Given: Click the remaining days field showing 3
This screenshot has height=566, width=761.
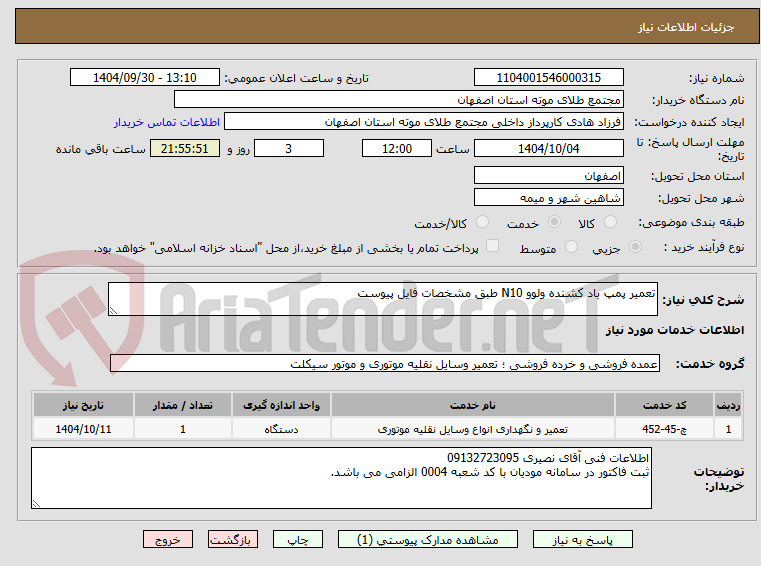Looking at the screenshot, I should [289, 149].
